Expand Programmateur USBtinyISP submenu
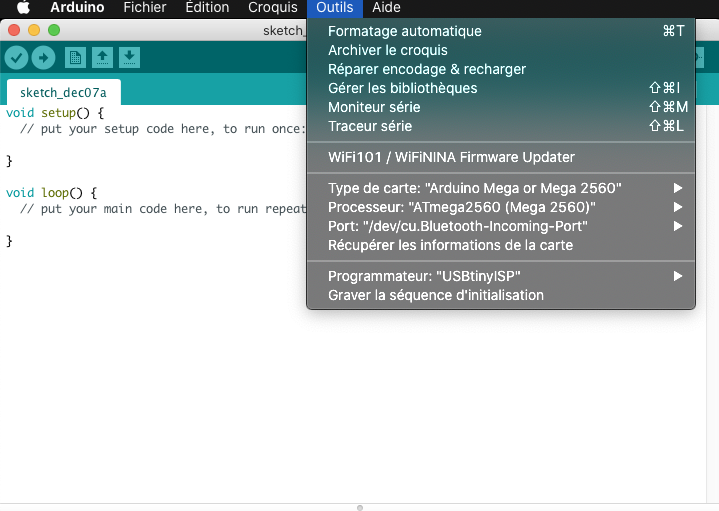The image size is (719, 511). pyautogui.click(x=501, y=276)
